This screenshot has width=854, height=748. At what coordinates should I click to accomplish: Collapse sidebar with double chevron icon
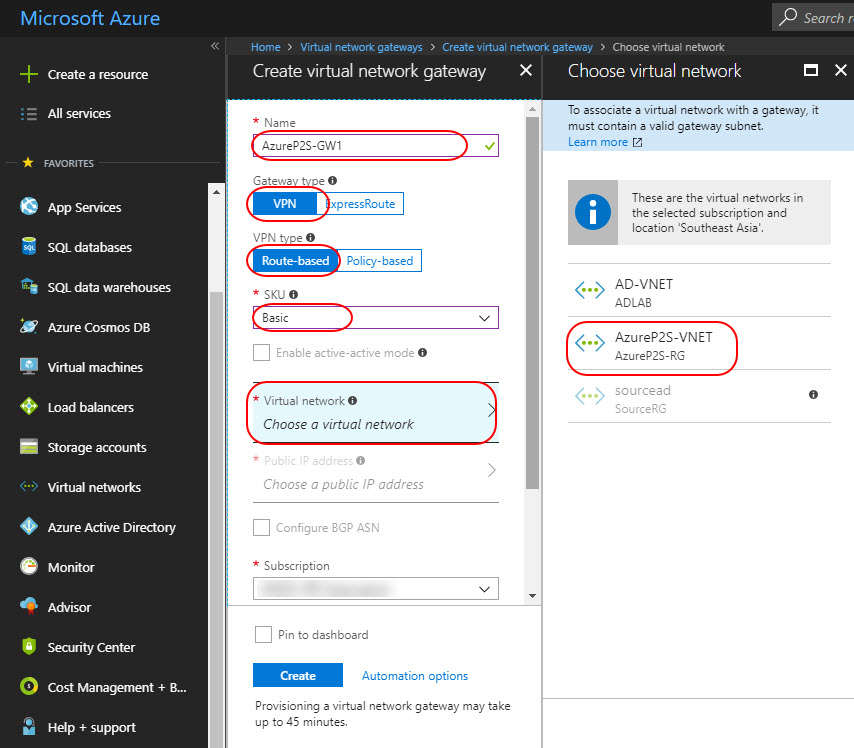(x=215, y=46)
